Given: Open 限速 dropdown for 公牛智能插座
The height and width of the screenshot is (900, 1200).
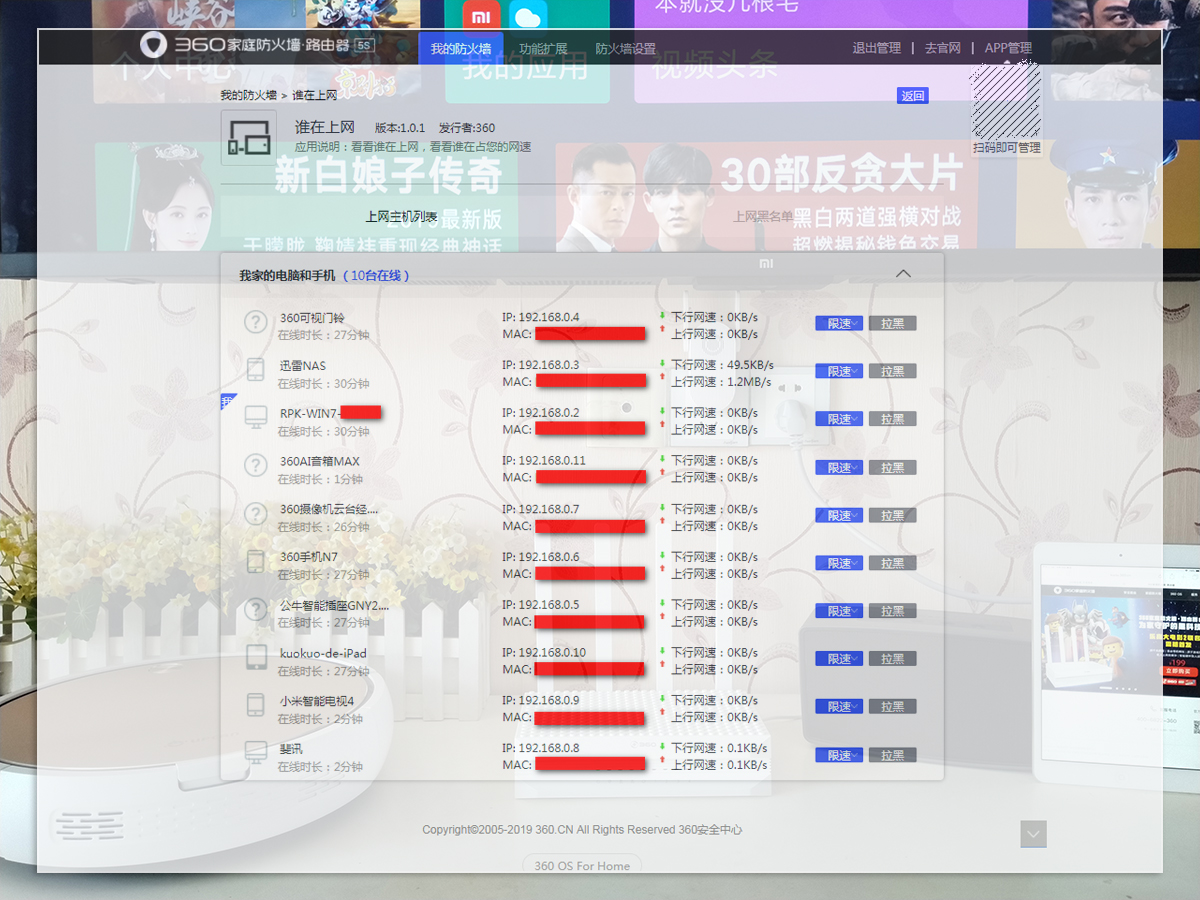Looking at the screenshot, I should pos(839,611).
